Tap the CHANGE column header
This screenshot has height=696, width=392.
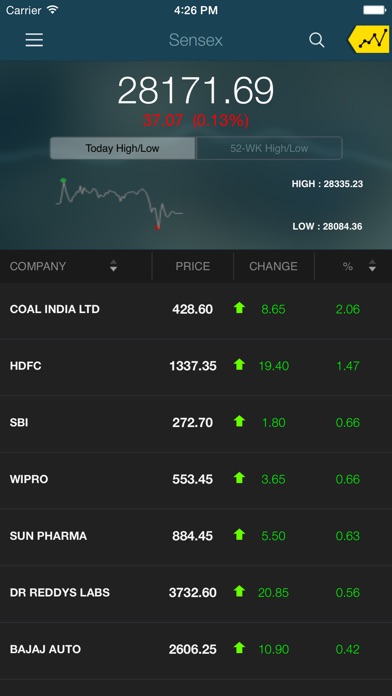point(273,266)
